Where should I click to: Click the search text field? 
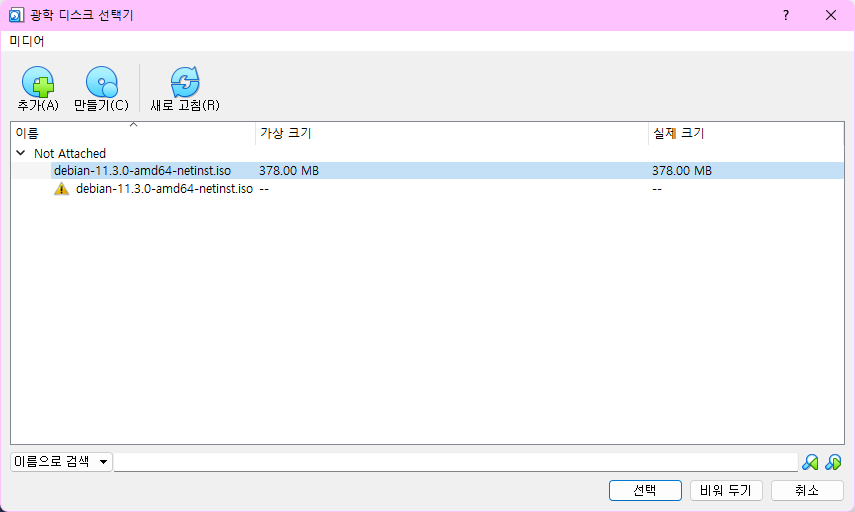(455, 462)
